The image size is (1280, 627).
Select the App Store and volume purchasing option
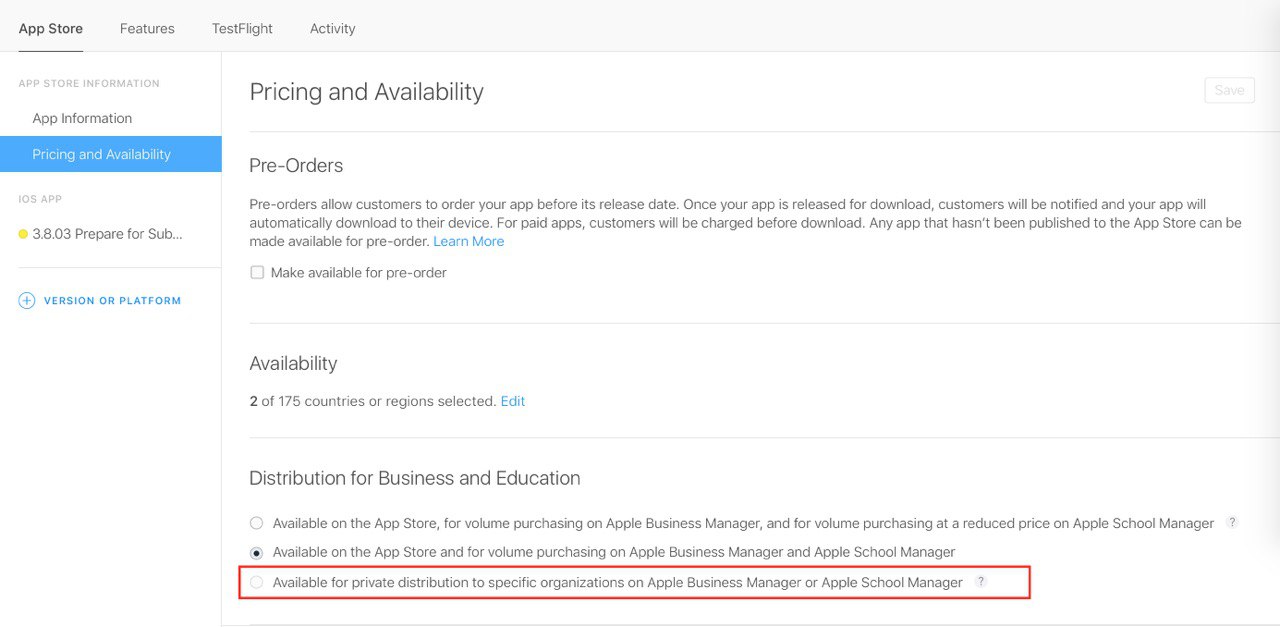tap(257, 552)
